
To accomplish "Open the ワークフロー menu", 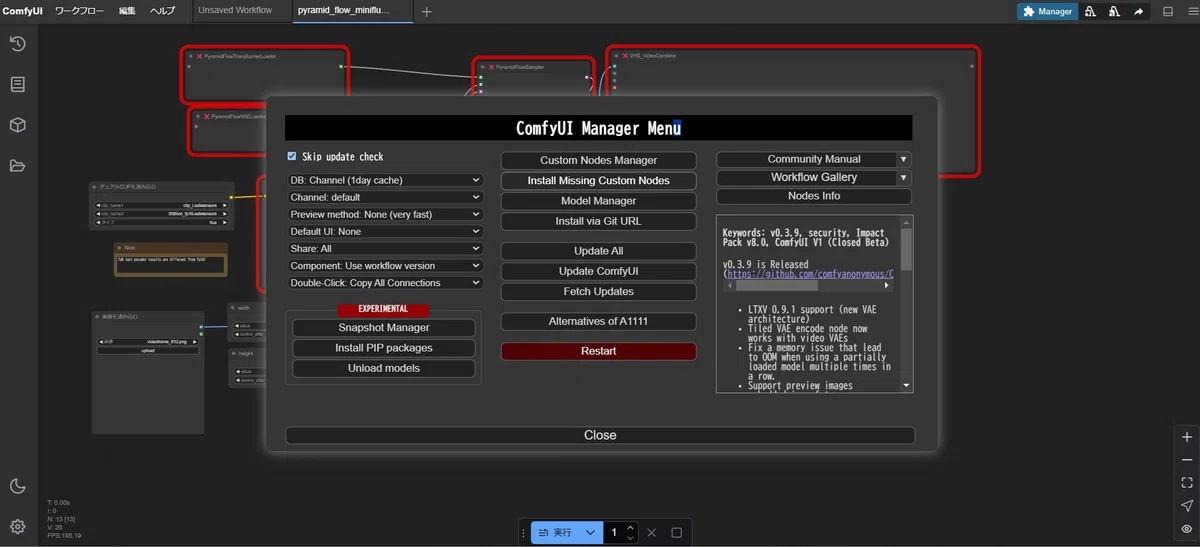I will [x=79, y=11].
